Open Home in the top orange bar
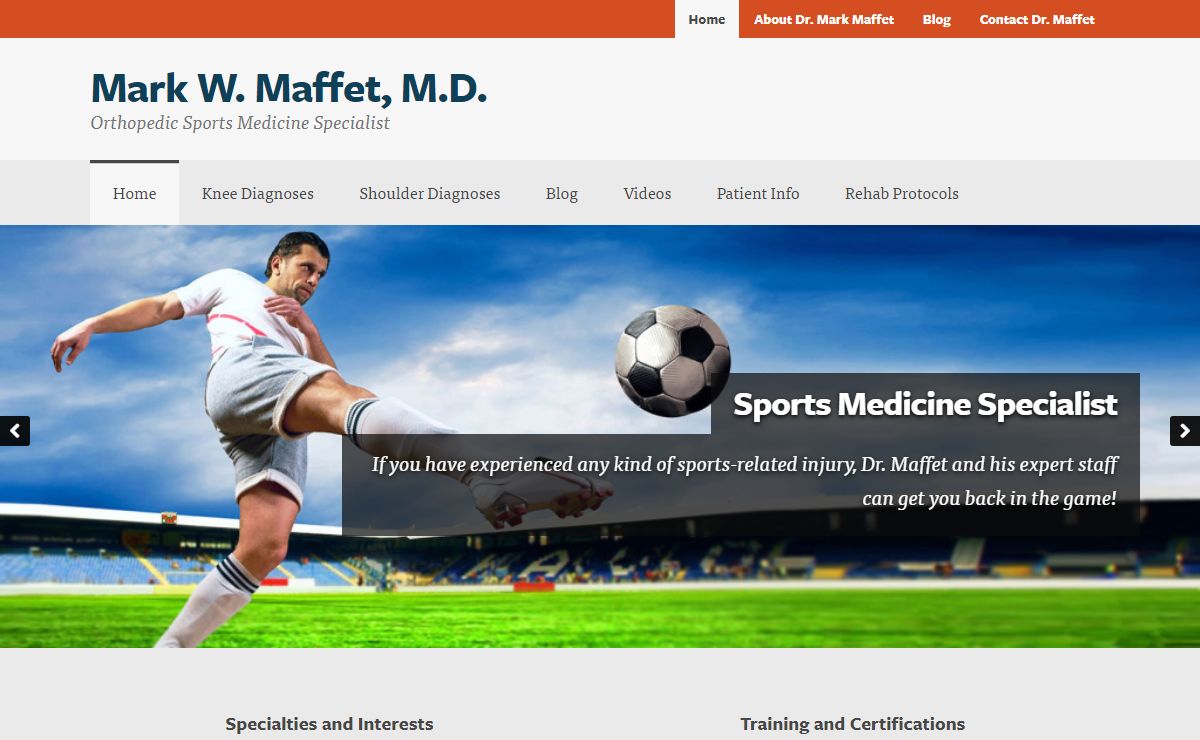Image resolution: width=1200 pixels, height=740 pixels. [707, 19]
